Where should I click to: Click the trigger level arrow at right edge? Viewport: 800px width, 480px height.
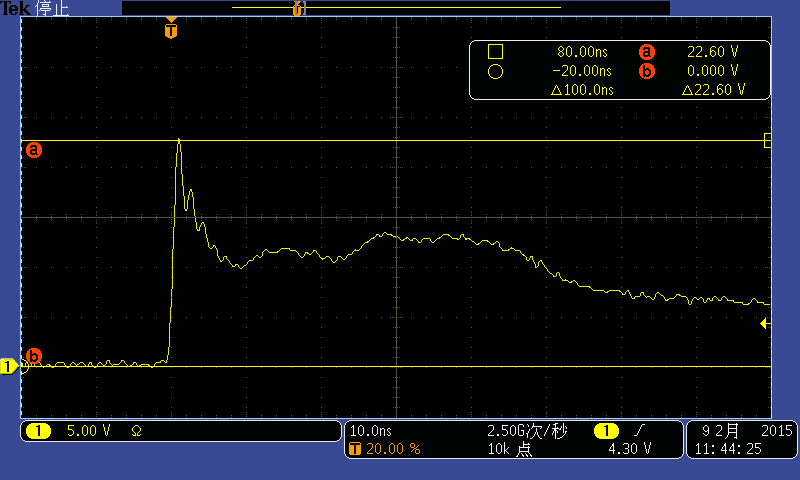tap(765, 323)
